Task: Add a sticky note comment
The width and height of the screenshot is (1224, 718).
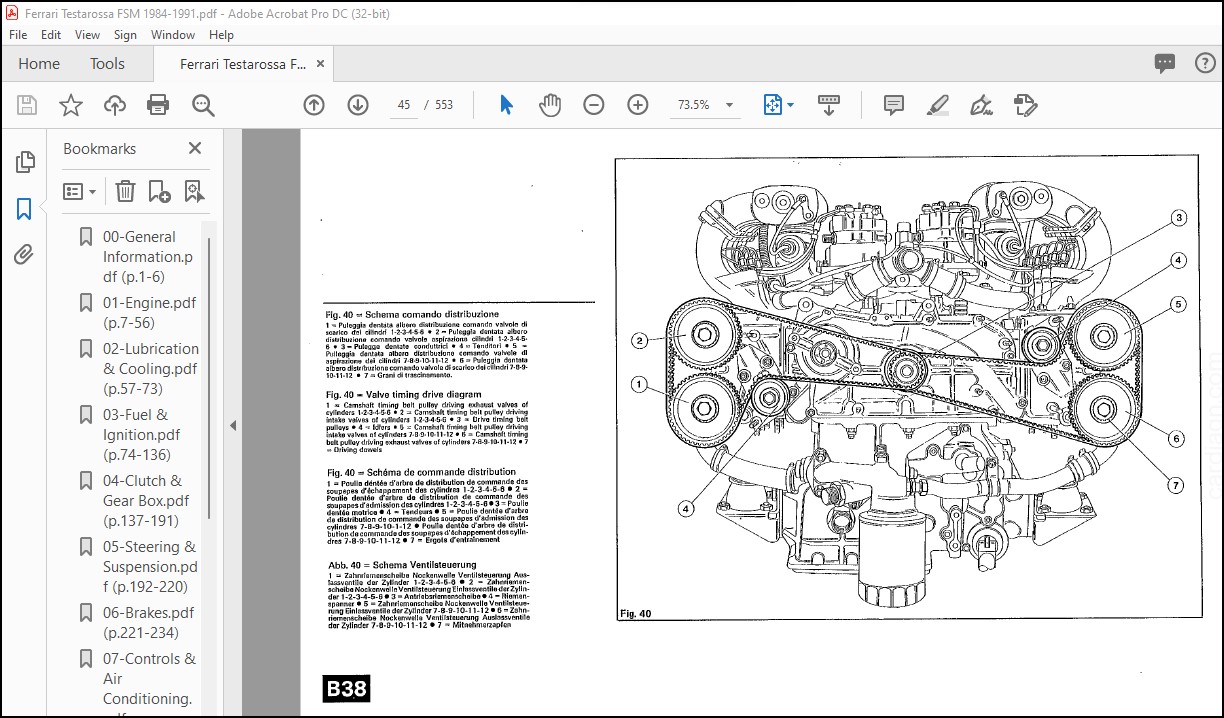Action: point(894,105)
